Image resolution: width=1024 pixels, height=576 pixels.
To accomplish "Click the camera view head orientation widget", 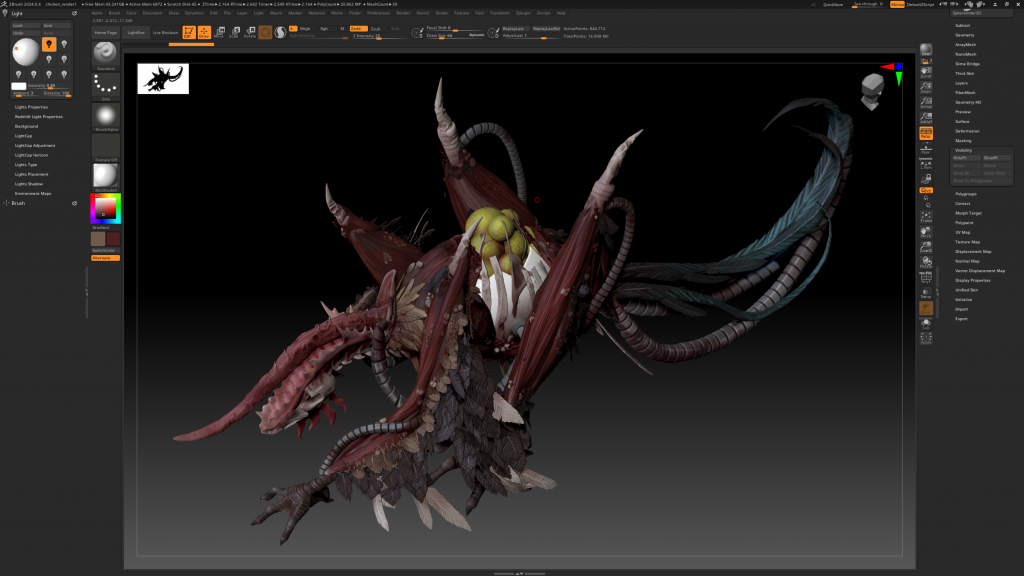I will (872, 91).
